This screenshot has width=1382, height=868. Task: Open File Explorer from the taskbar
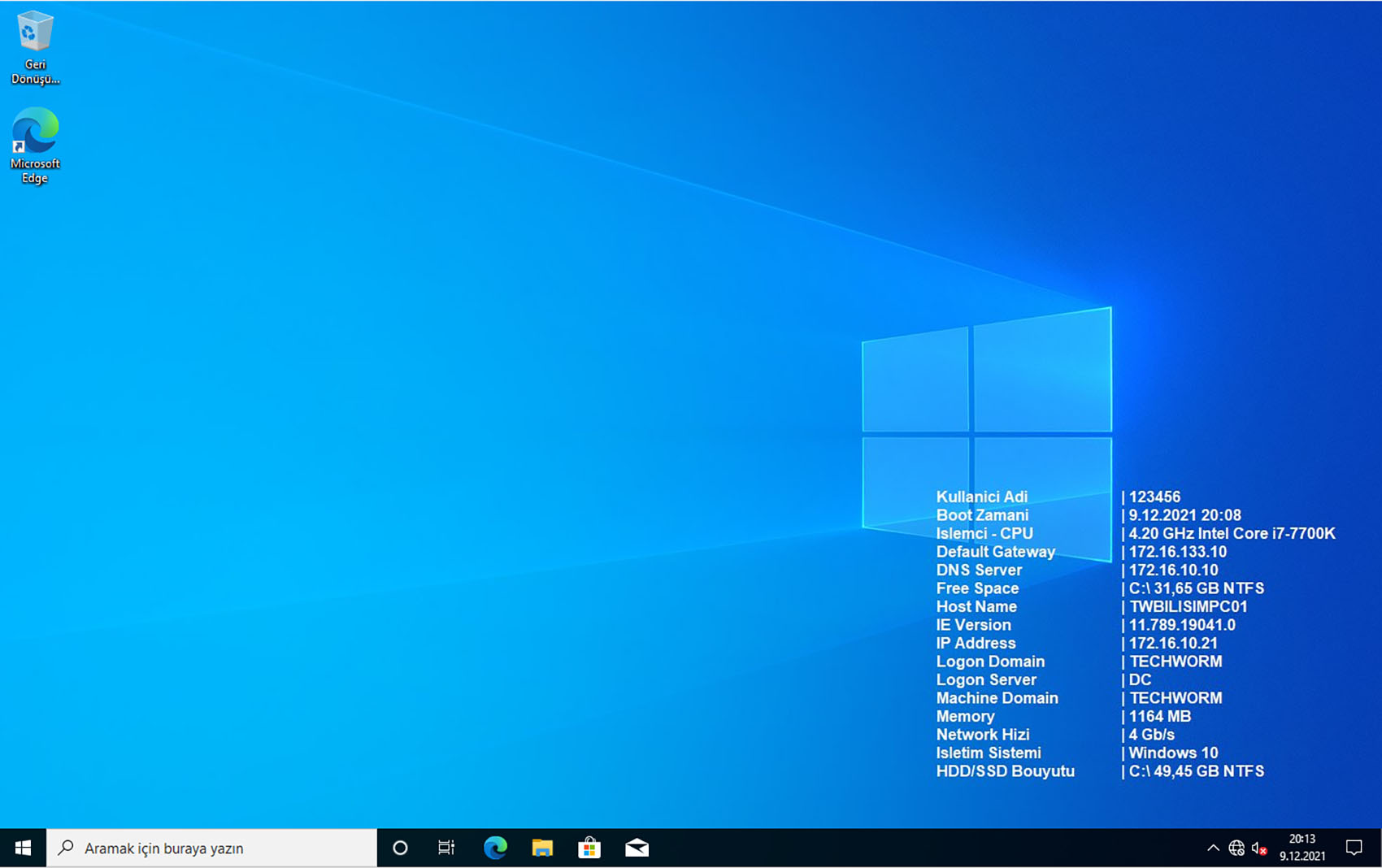click(542, 848)
